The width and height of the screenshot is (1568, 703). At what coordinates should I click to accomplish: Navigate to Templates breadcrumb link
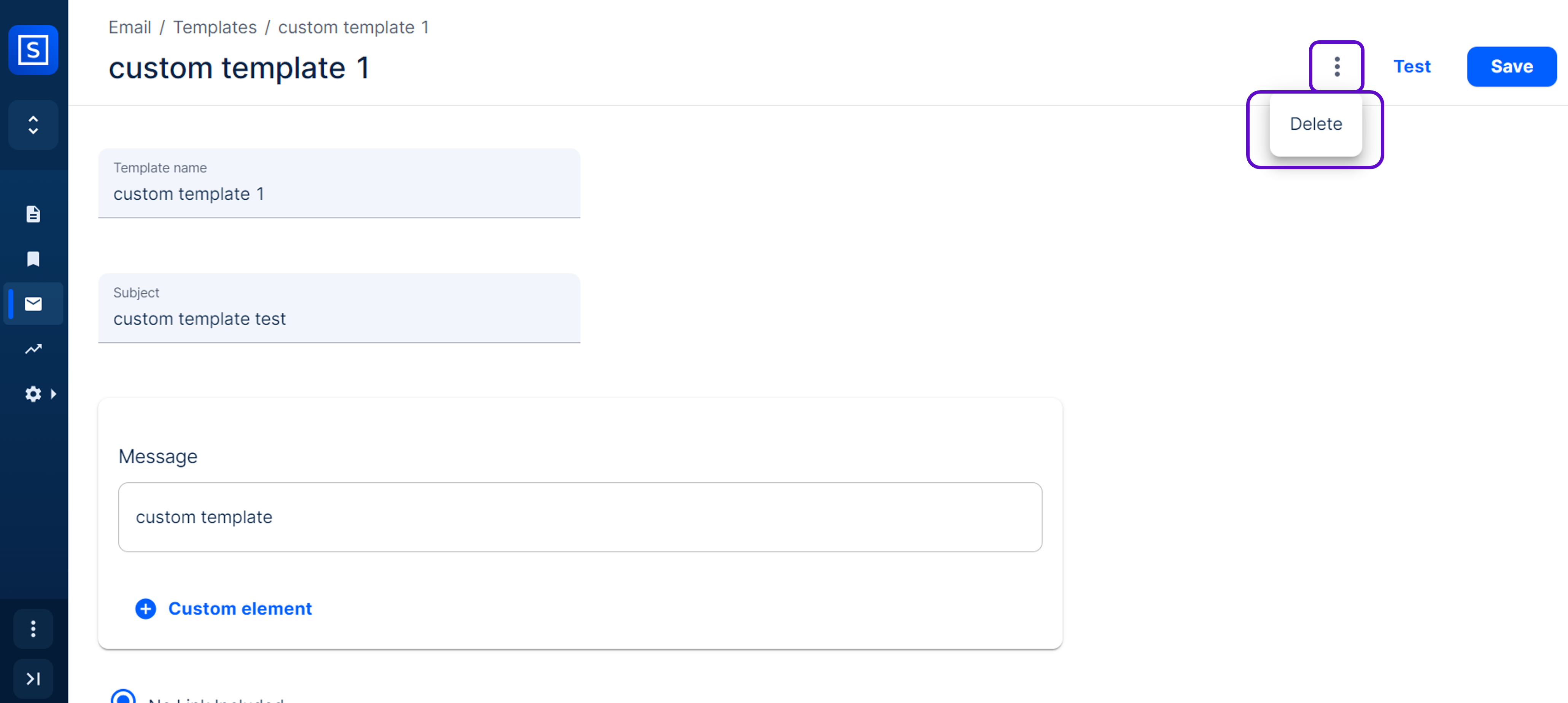click(x=215, y=27)
